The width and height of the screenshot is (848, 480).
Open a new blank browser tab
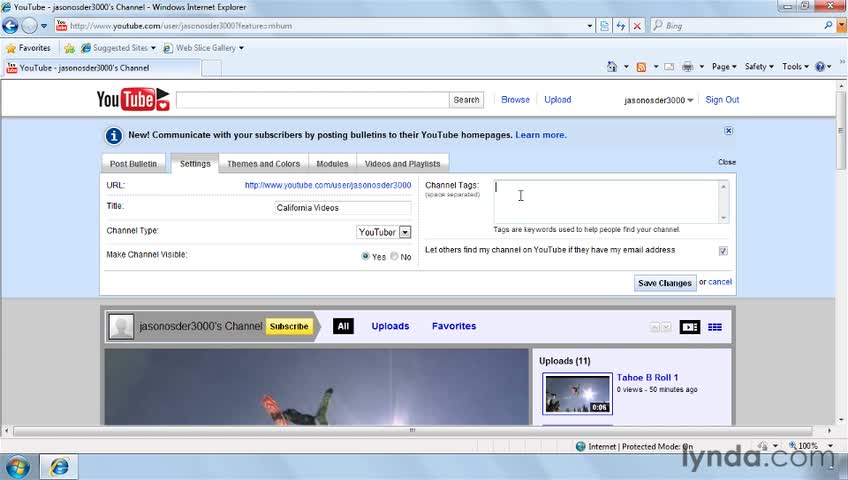[x=211, y=68]
